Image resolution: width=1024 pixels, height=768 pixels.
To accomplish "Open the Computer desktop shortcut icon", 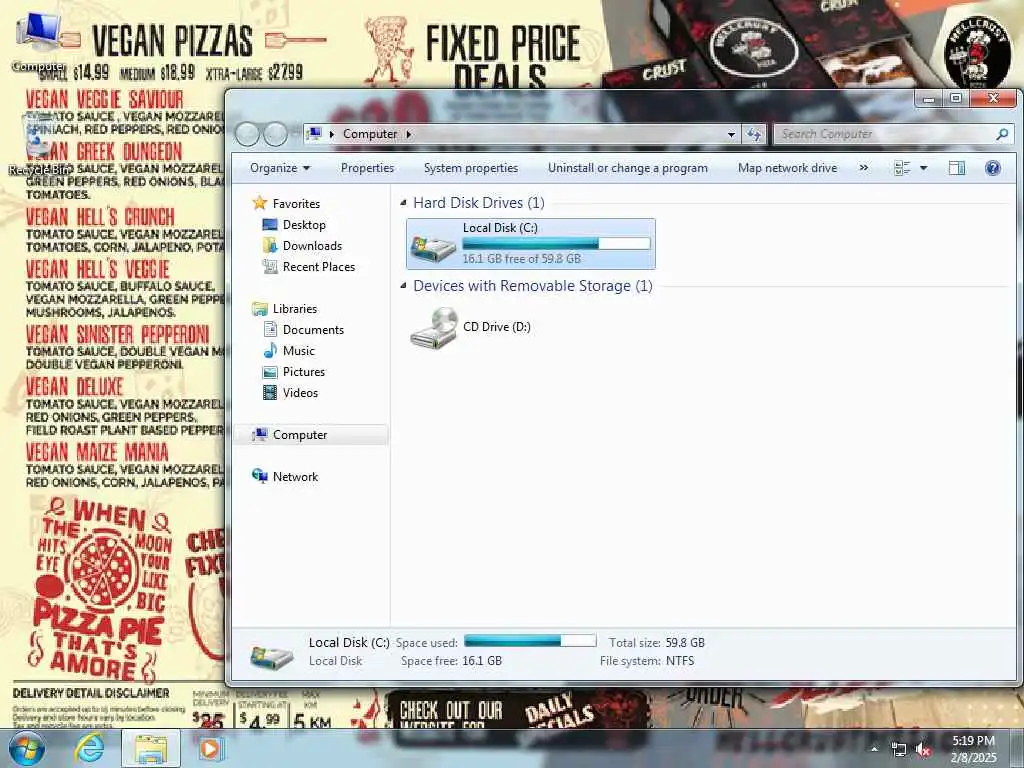I will (x=38, y=40).
